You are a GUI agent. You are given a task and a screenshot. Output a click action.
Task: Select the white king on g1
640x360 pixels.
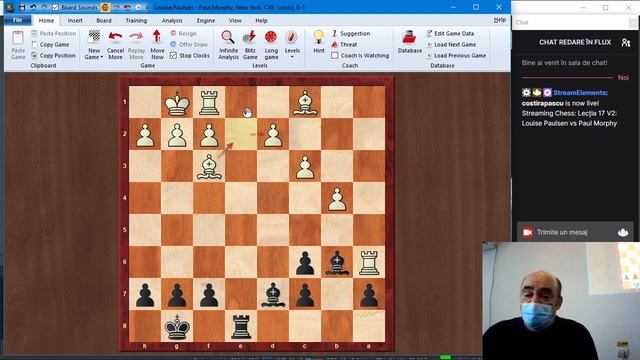pos(177,102)
